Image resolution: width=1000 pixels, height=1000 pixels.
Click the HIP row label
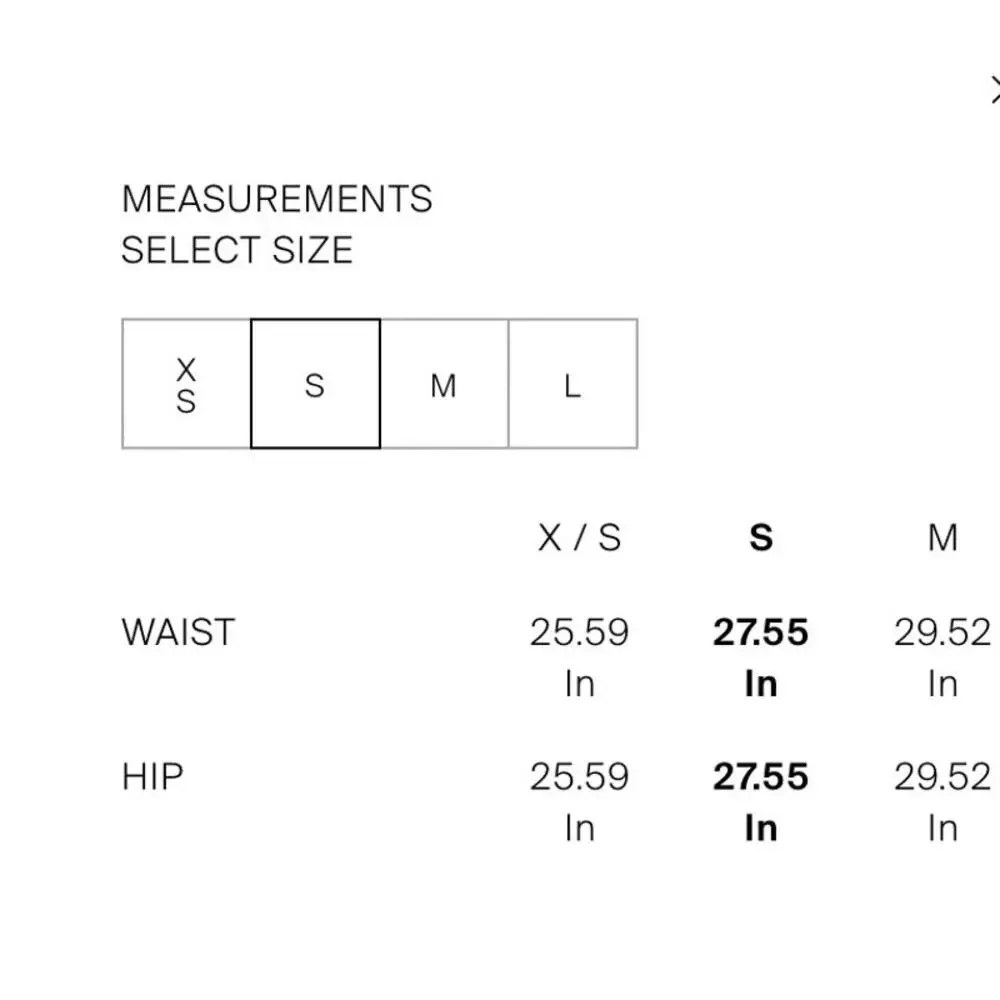153,776
